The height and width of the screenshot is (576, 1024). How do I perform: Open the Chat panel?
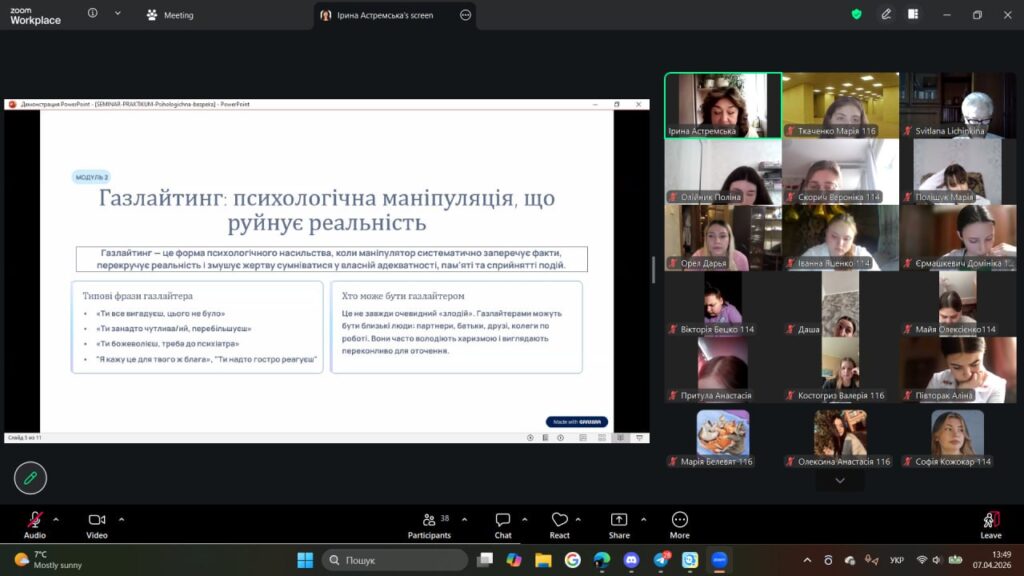(x=503, y=521)
